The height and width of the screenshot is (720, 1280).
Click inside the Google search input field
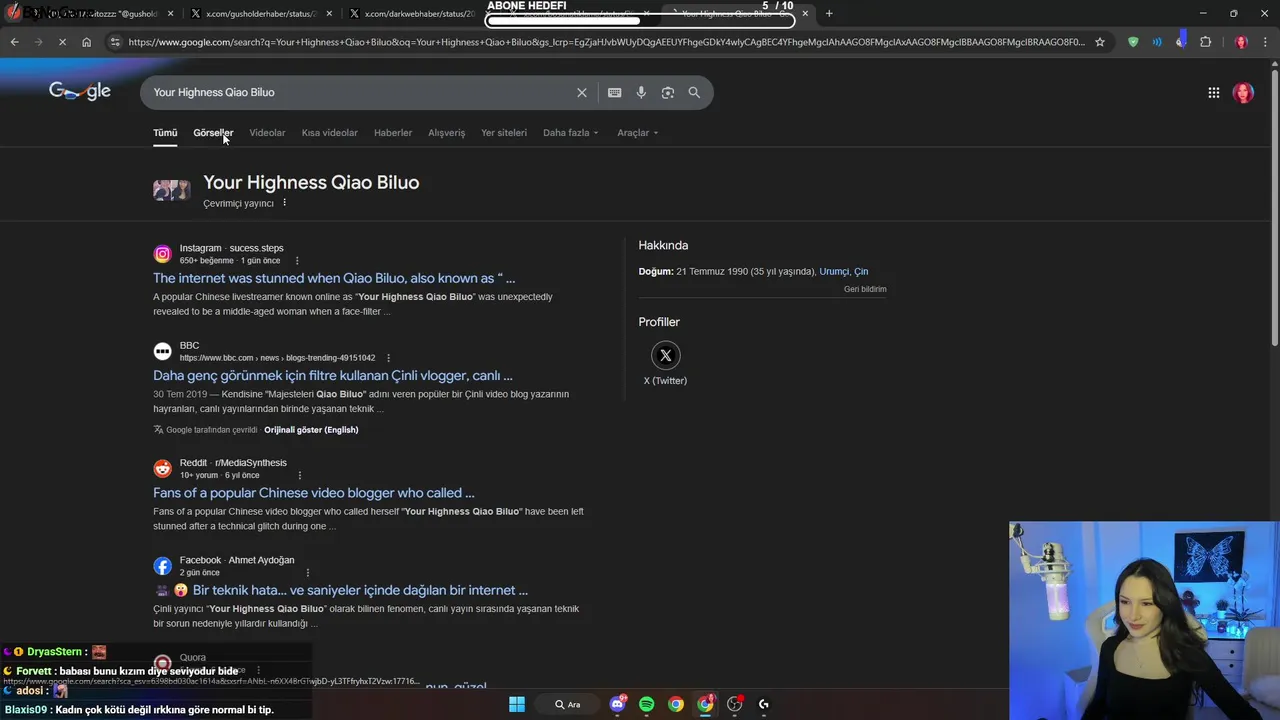point(360,92)
